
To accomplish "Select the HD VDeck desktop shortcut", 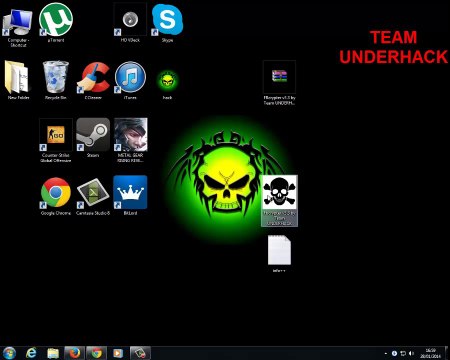I will tap(130, 23).
